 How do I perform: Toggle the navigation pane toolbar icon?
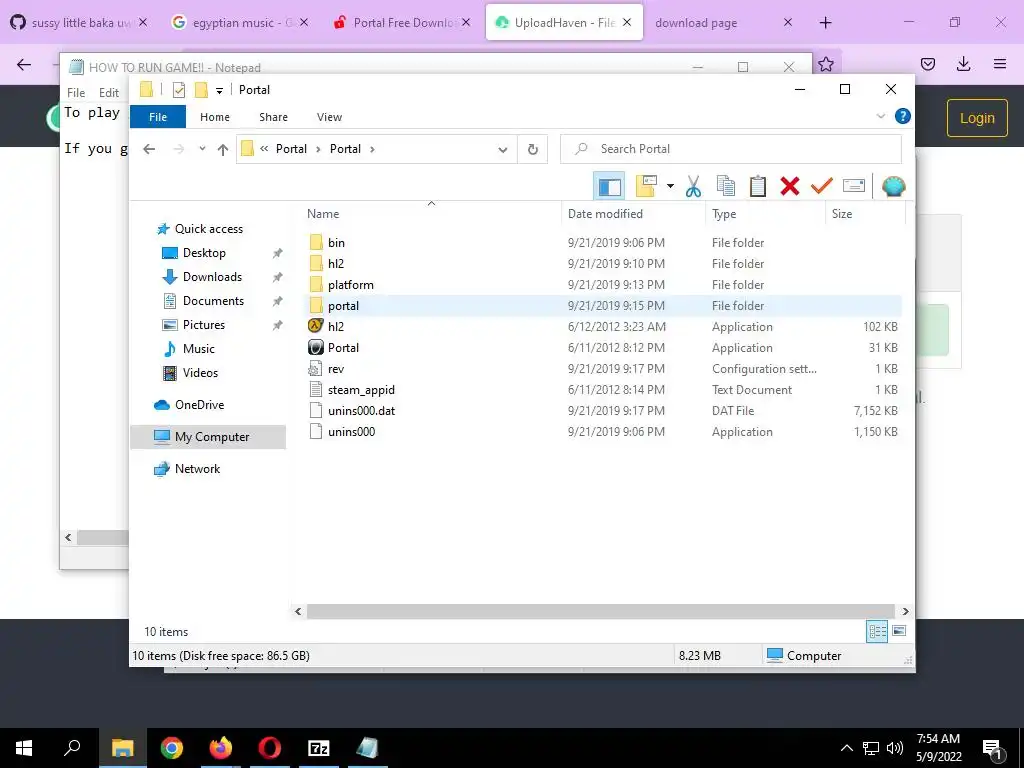tap(609, 186)
